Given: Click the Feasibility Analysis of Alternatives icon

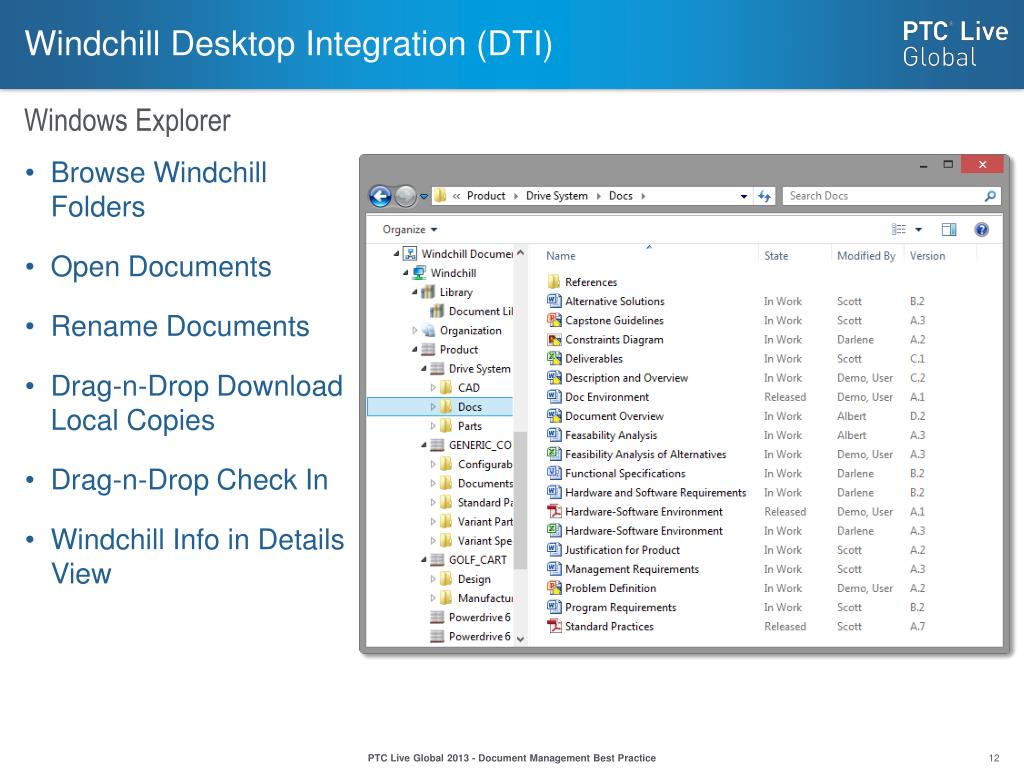Looking at the screenshot, I should (x=554, y=454).
